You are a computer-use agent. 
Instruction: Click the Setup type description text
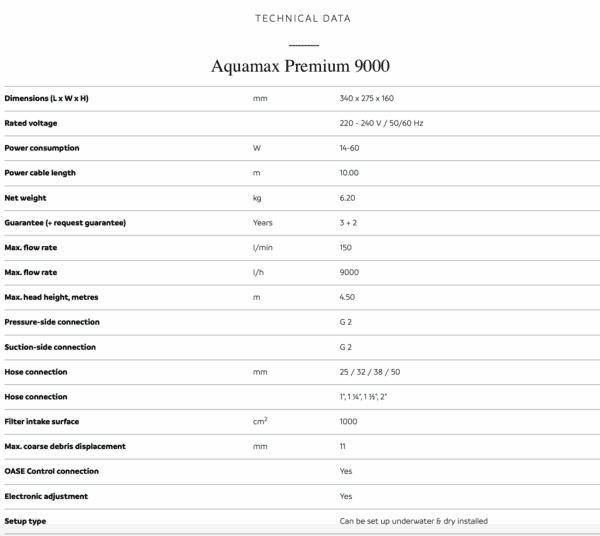tap(414, 521)
